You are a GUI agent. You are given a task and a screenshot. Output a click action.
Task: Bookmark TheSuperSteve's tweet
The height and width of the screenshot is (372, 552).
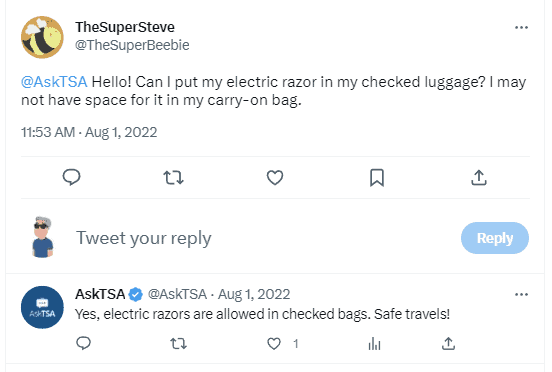point(377,177)
